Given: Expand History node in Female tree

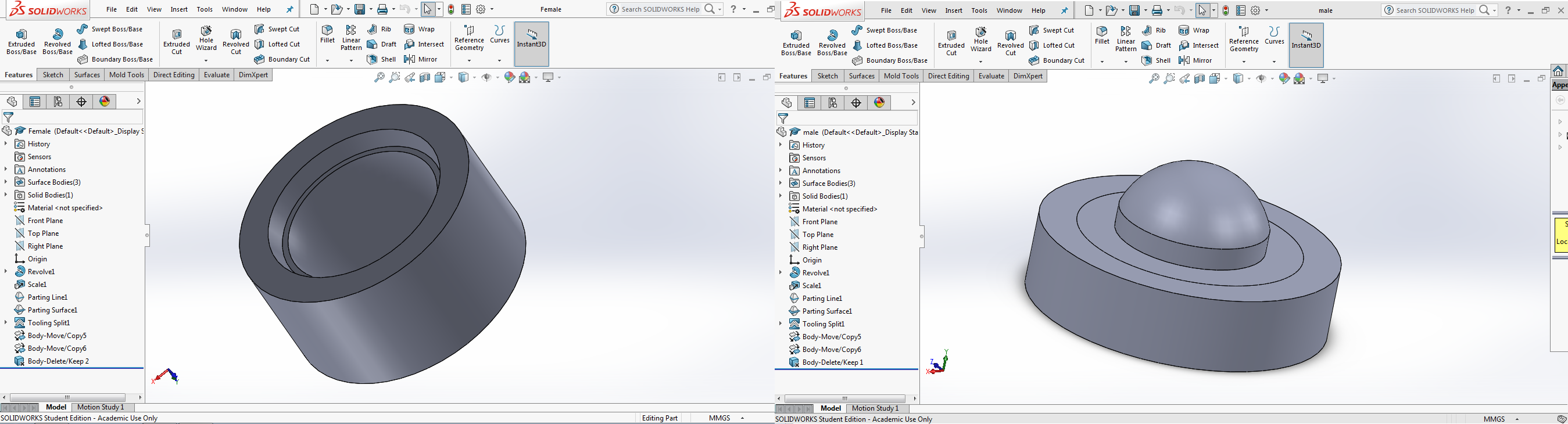Looking at the screenshot, I should (x=5, y=144).
